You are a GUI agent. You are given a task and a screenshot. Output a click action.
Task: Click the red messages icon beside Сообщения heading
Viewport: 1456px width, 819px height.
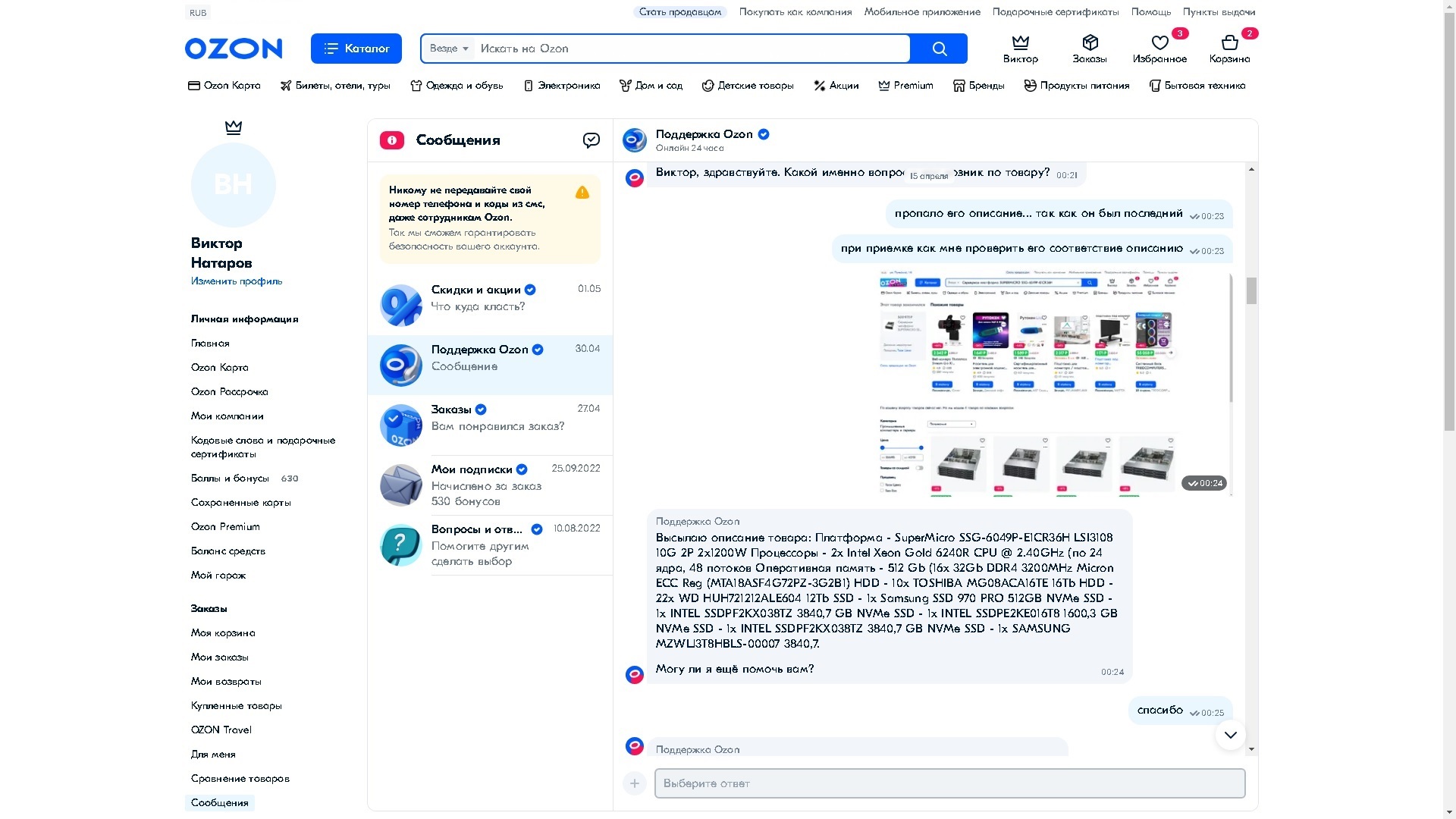pyautogui.click(x=392, y=140)
